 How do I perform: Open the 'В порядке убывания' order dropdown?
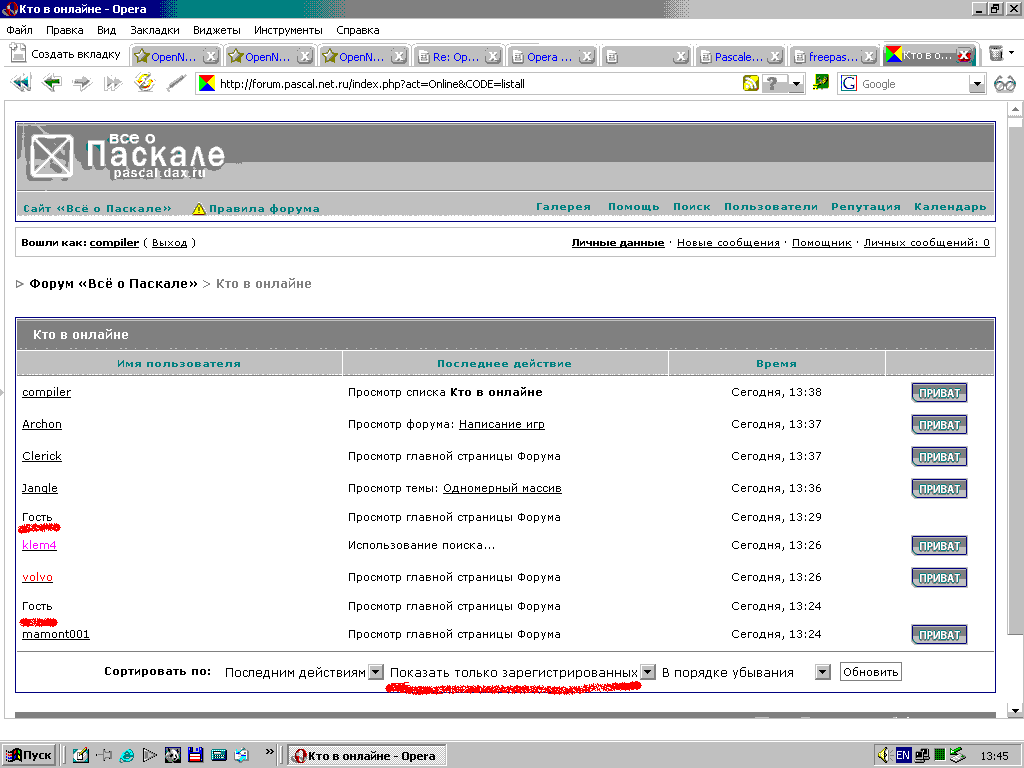pyautogui.click(x=823, y=673)
